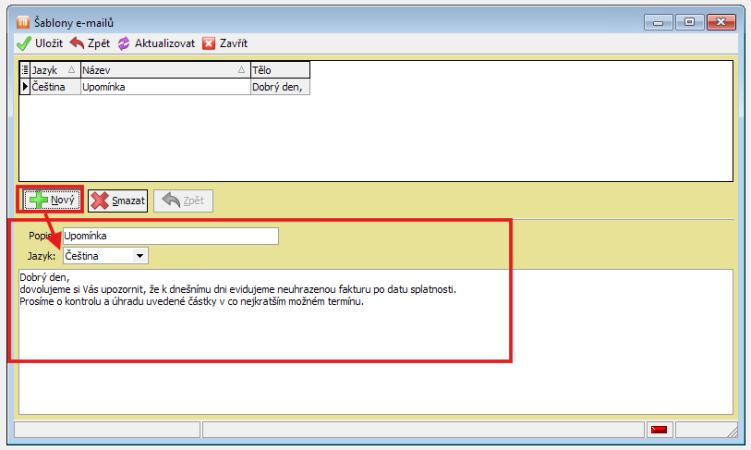751x450 pixels.
Task: Maximize the Šablony e-mailů window
Action: (688, 19)
